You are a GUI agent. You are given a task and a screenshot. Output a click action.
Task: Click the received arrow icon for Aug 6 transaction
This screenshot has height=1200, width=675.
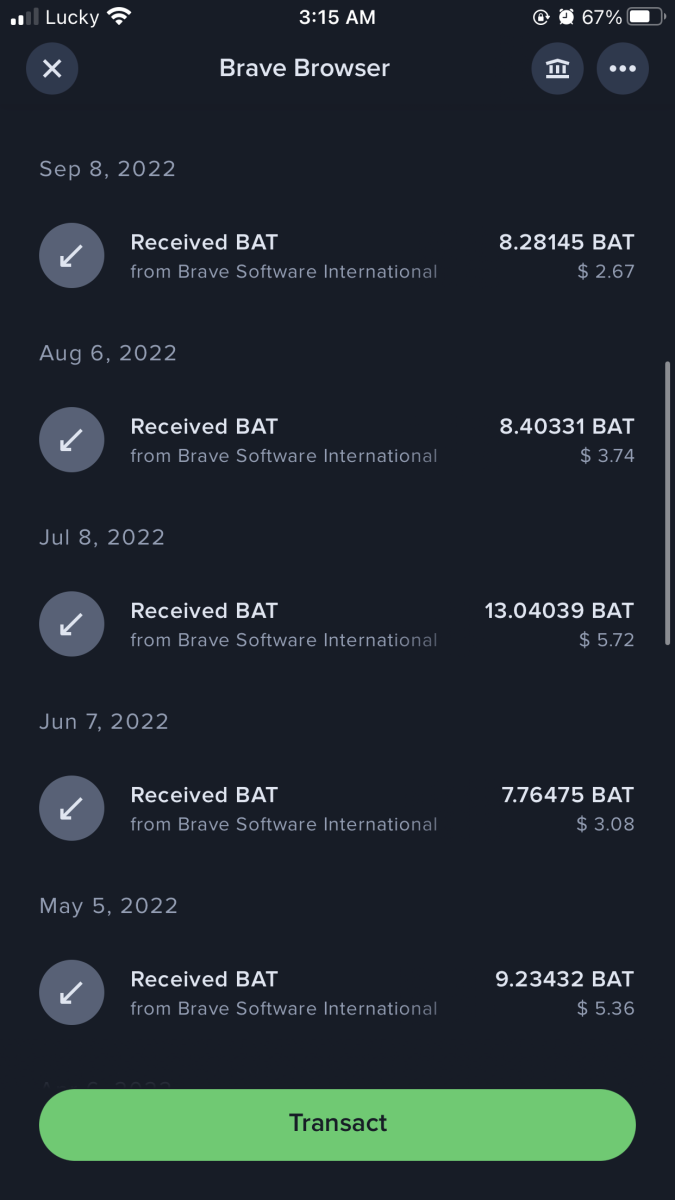(x=71, y=439)
